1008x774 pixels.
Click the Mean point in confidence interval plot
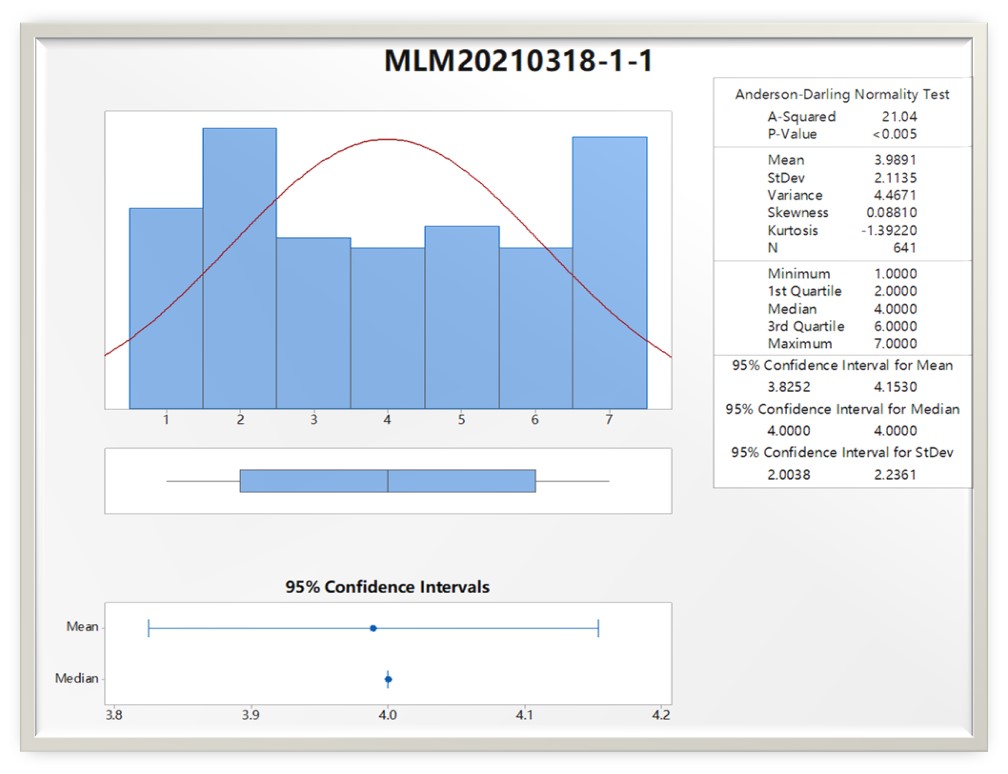click(x=373, y=628)
